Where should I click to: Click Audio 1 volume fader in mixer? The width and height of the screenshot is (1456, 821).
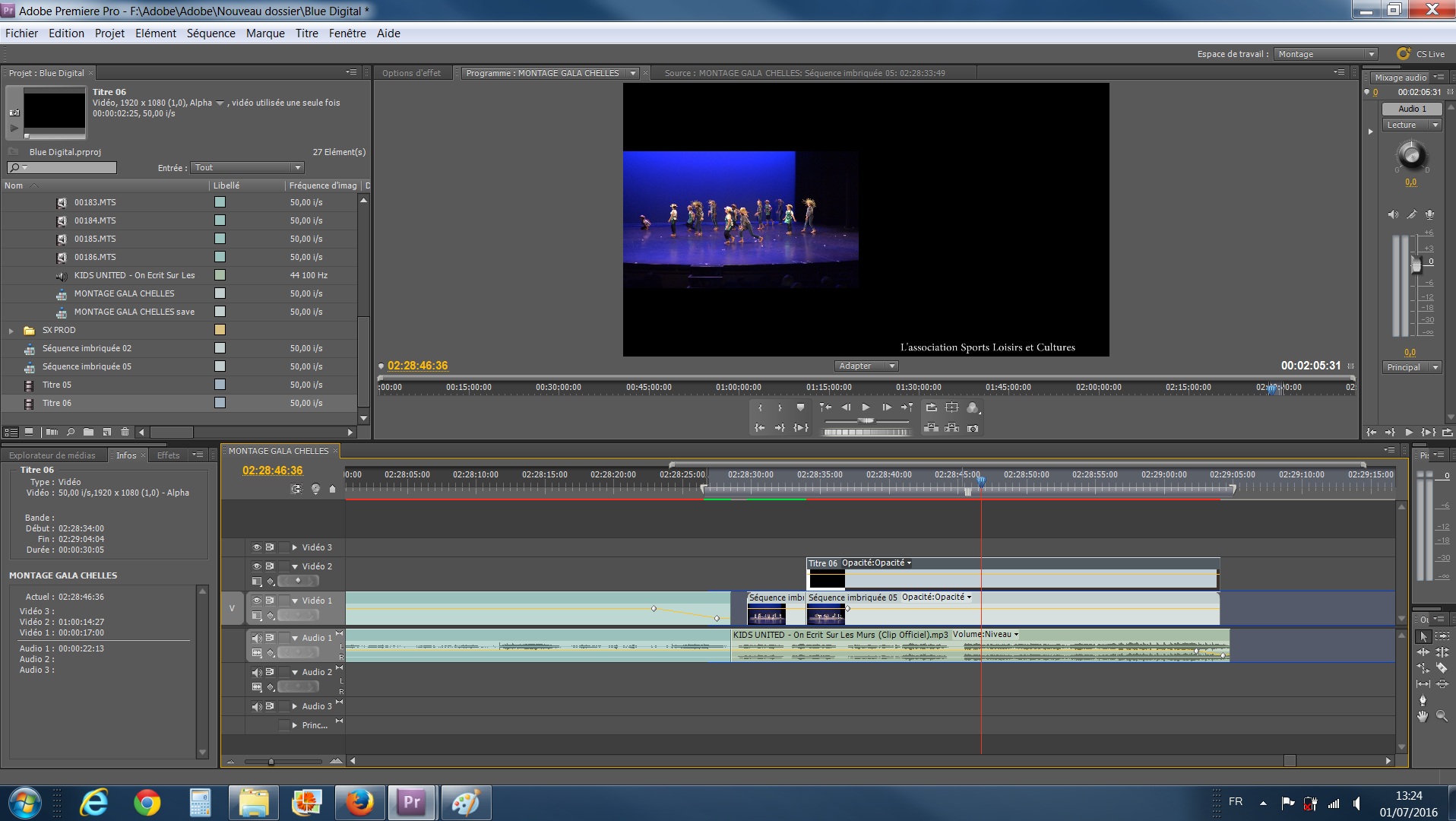(x=1416, y=265)
